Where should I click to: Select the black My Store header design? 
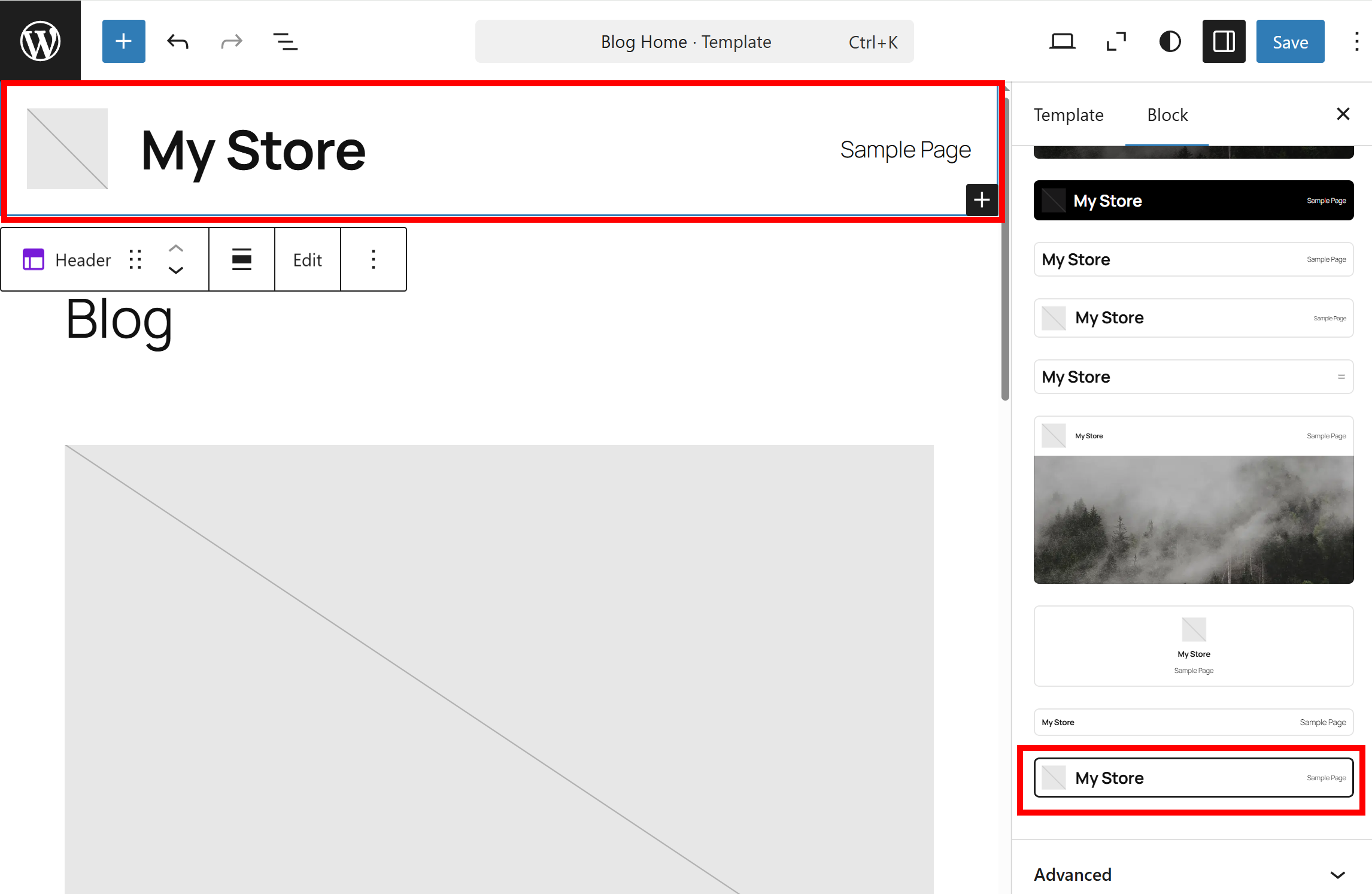click(x=1193, y=201)
